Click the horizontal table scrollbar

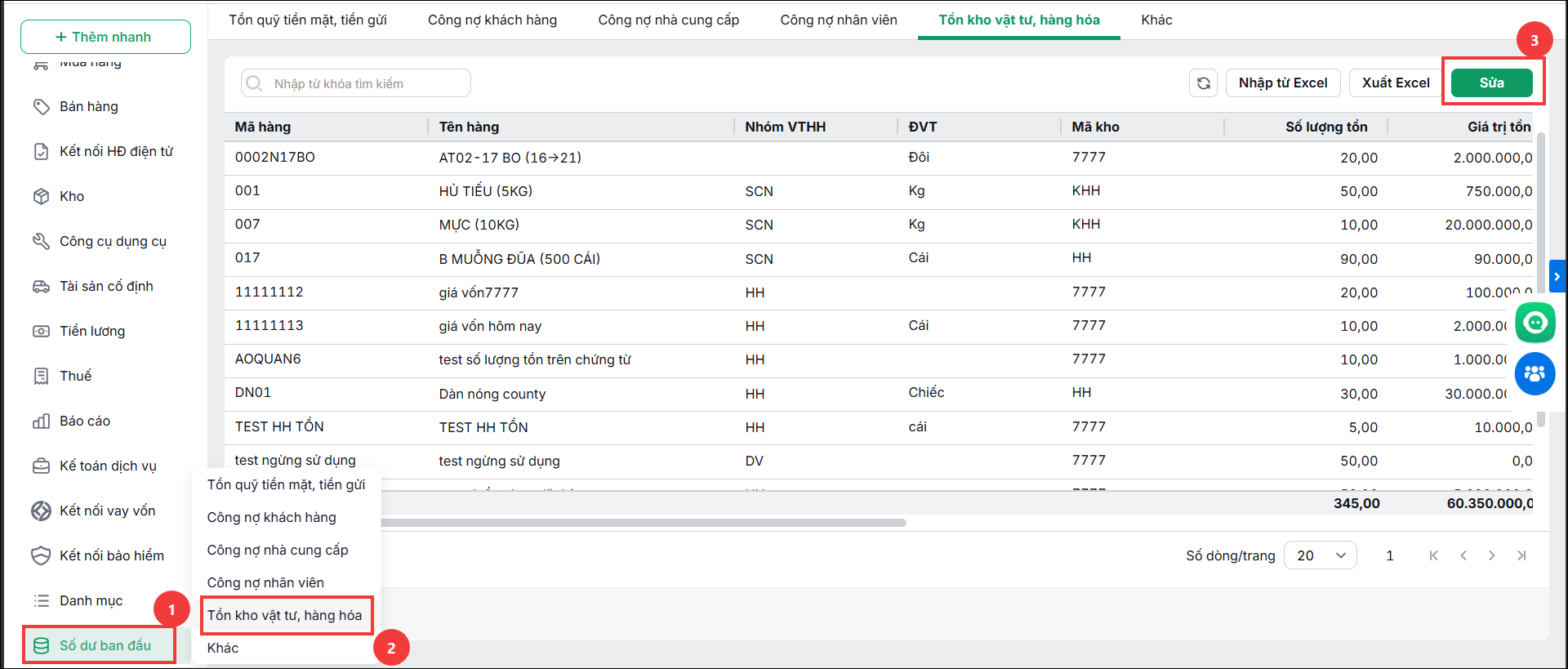pyautogui.click(x=644, y=523)
